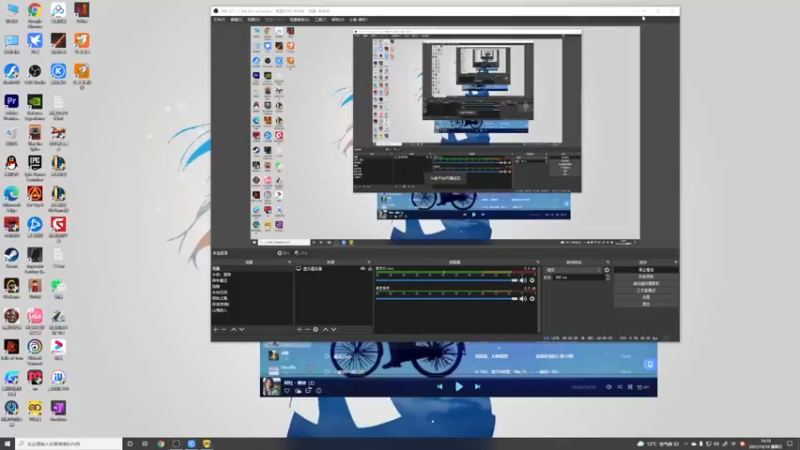Mute the second mixer track (mic/aux)
The image size is (800, 450).
tap(523, 298)
